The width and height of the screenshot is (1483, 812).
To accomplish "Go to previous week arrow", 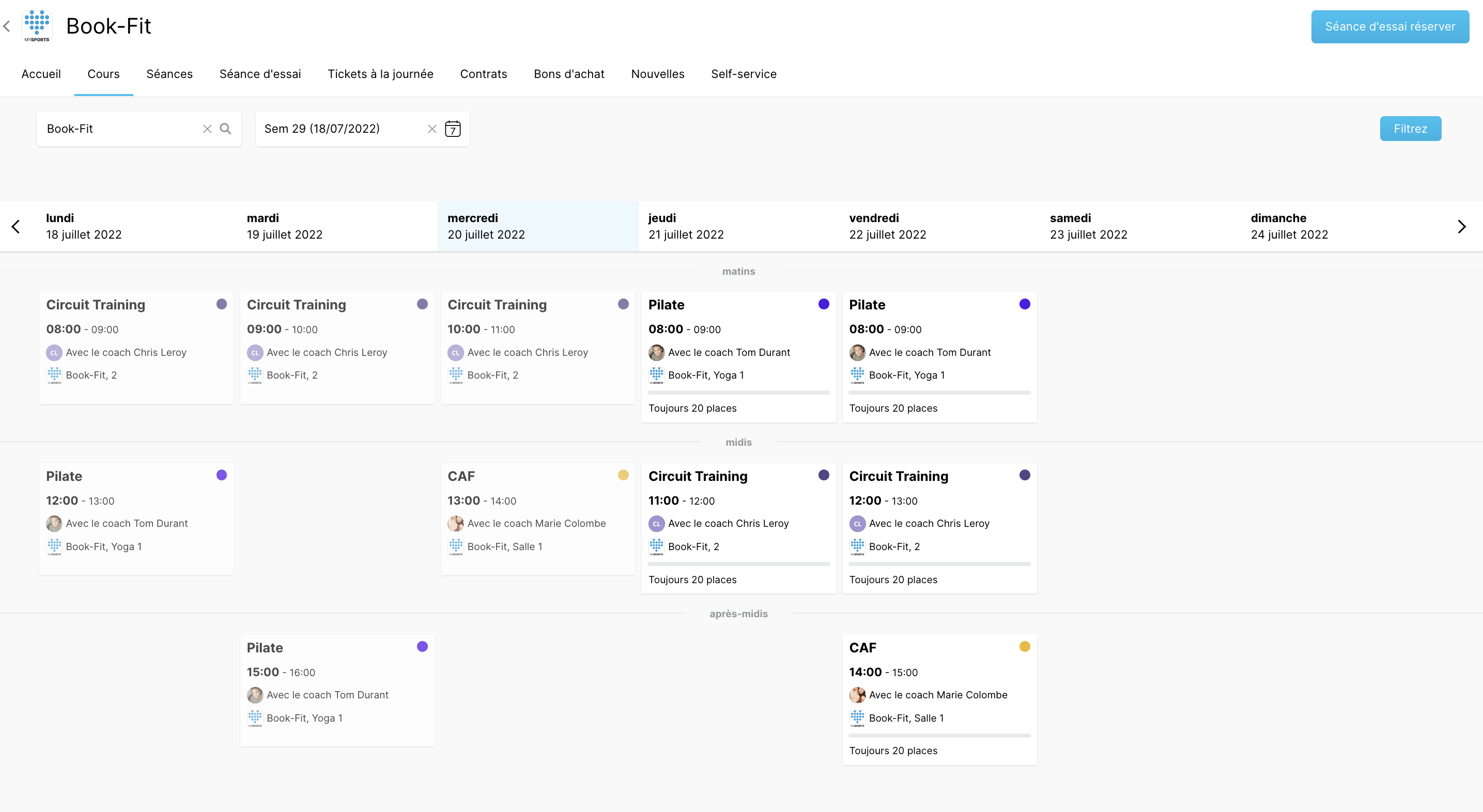I will click(16, 226).
